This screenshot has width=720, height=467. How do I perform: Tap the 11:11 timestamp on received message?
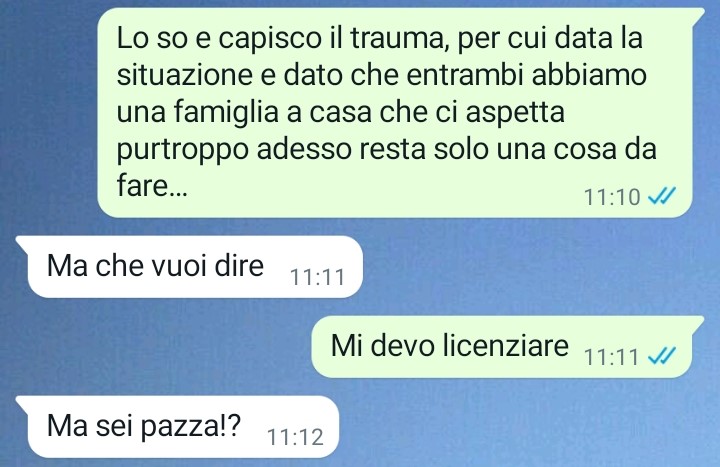coord(317,277)
